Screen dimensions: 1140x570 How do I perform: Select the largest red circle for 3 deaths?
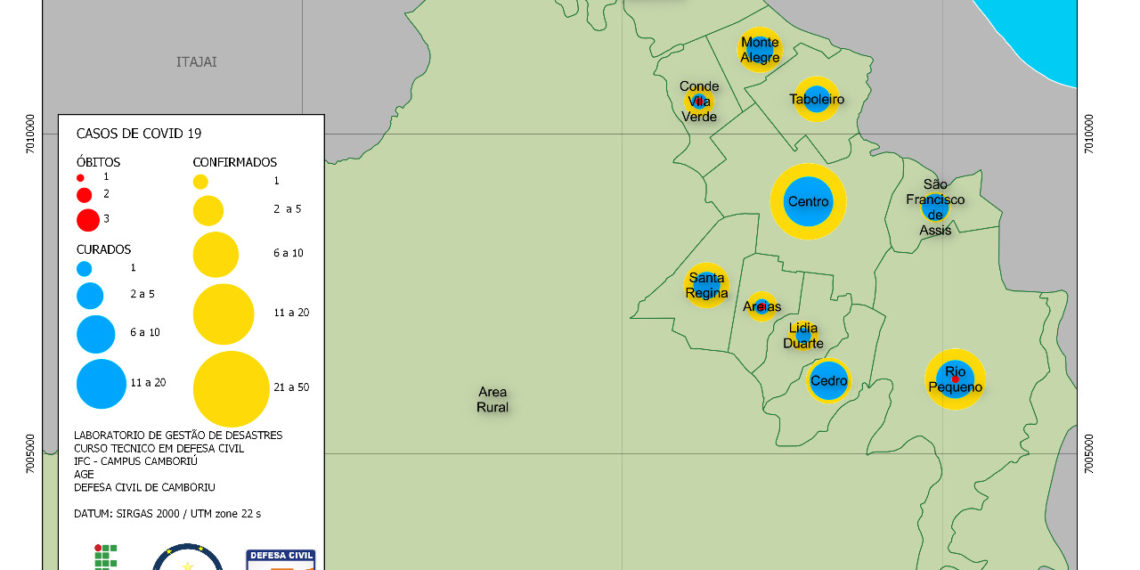88,220
